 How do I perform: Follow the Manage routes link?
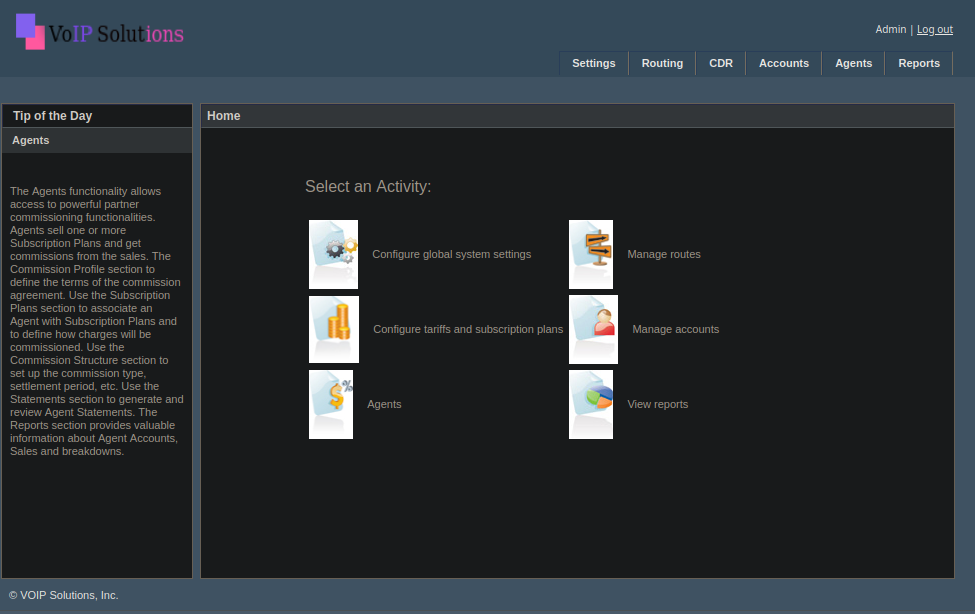click(663, 254)
